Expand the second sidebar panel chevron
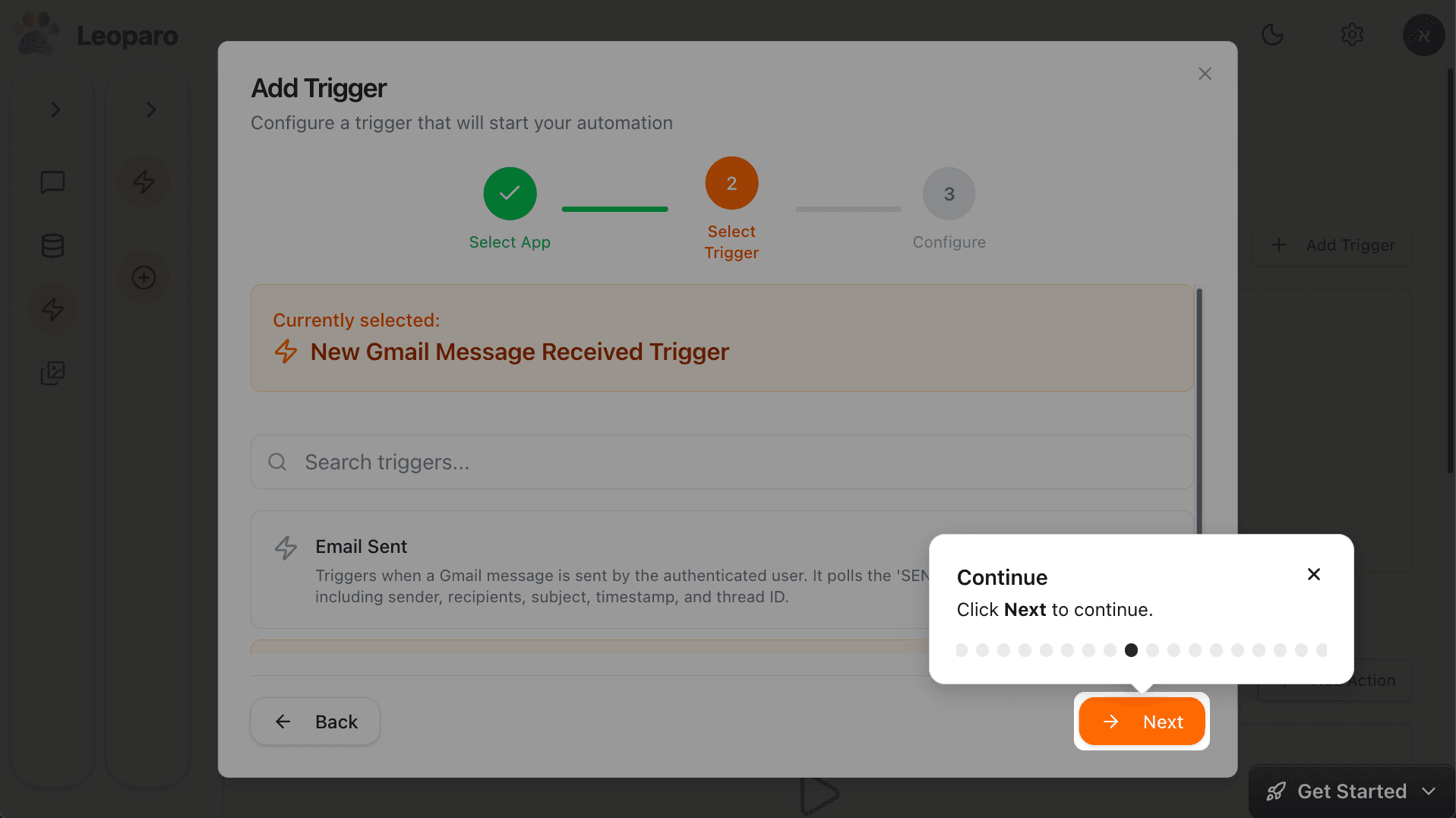 (x=150, y=110)
